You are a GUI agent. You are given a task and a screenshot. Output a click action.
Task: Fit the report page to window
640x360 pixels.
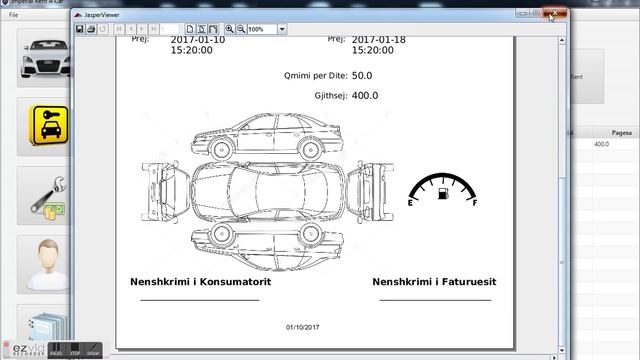202,29
